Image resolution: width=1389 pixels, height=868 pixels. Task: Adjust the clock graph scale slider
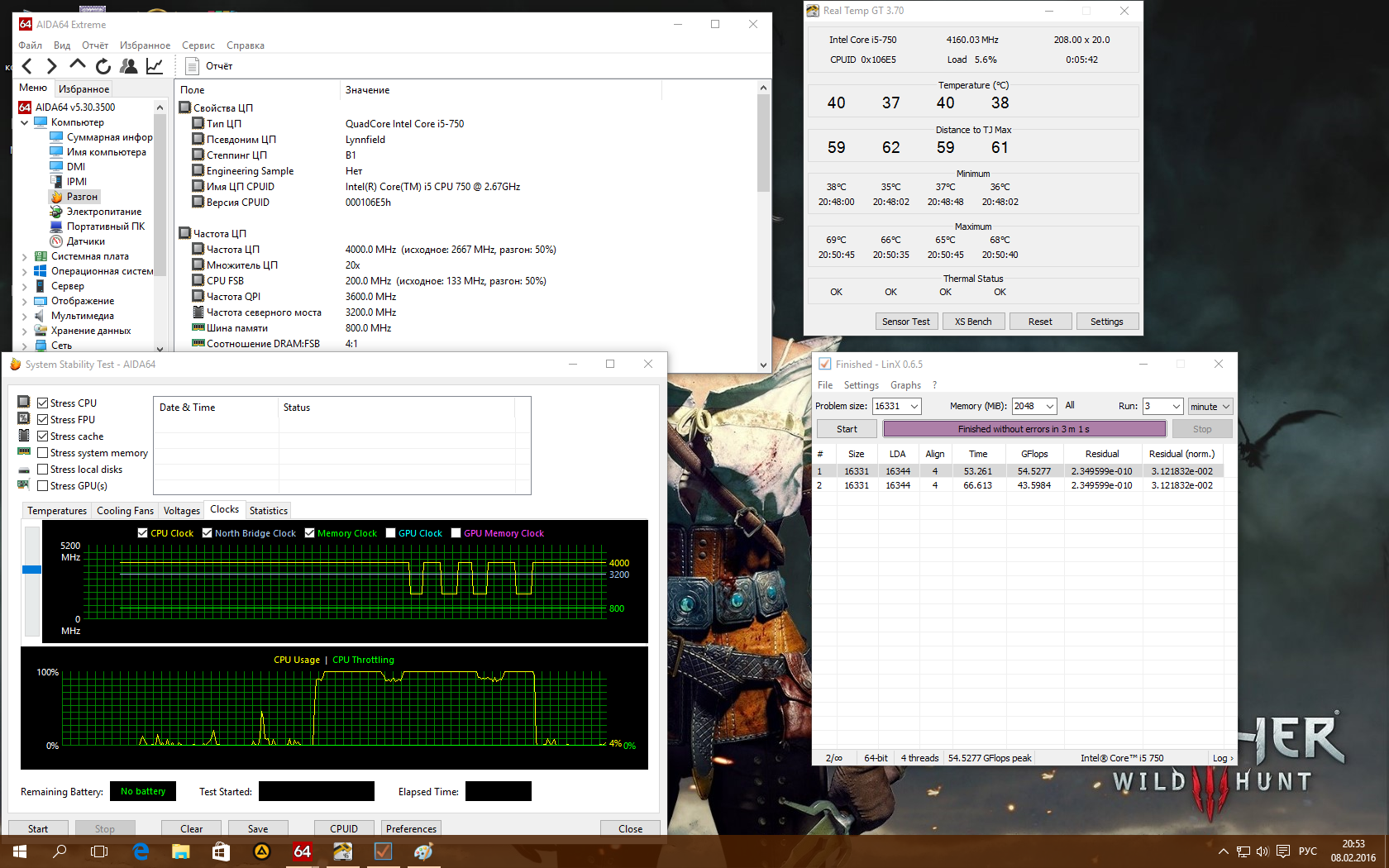tap(32, 570)
